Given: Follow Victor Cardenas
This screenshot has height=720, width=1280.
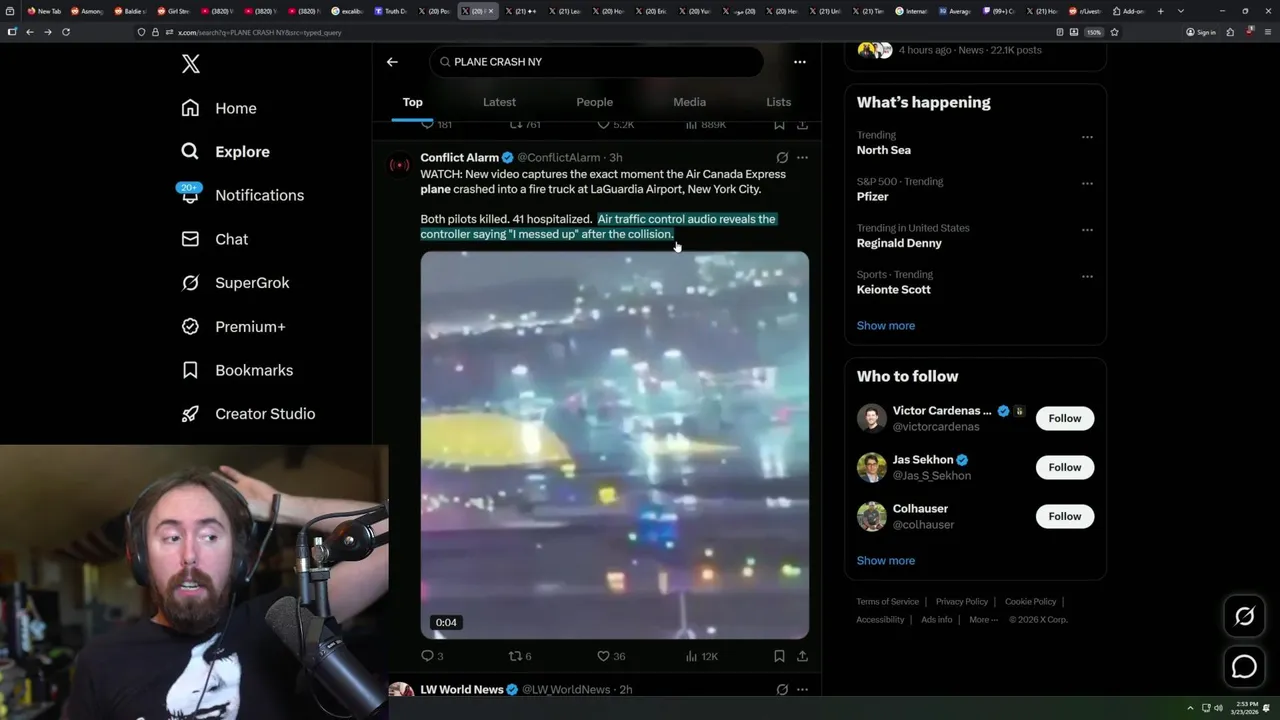Looking at the screenshot, I should pos(1064,418).
